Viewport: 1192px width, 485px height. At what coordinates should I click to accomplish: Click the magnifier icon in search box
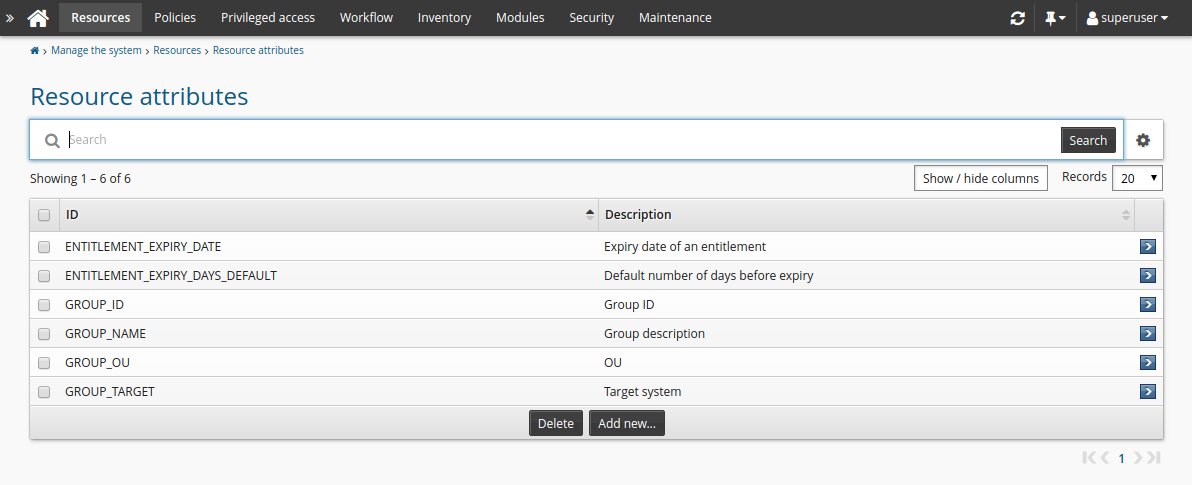coord(52,141)
